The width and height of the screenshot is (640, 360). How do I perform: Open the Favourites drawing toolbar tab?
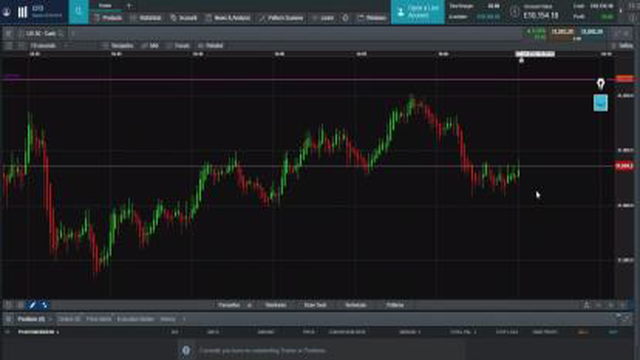(229, 305)
